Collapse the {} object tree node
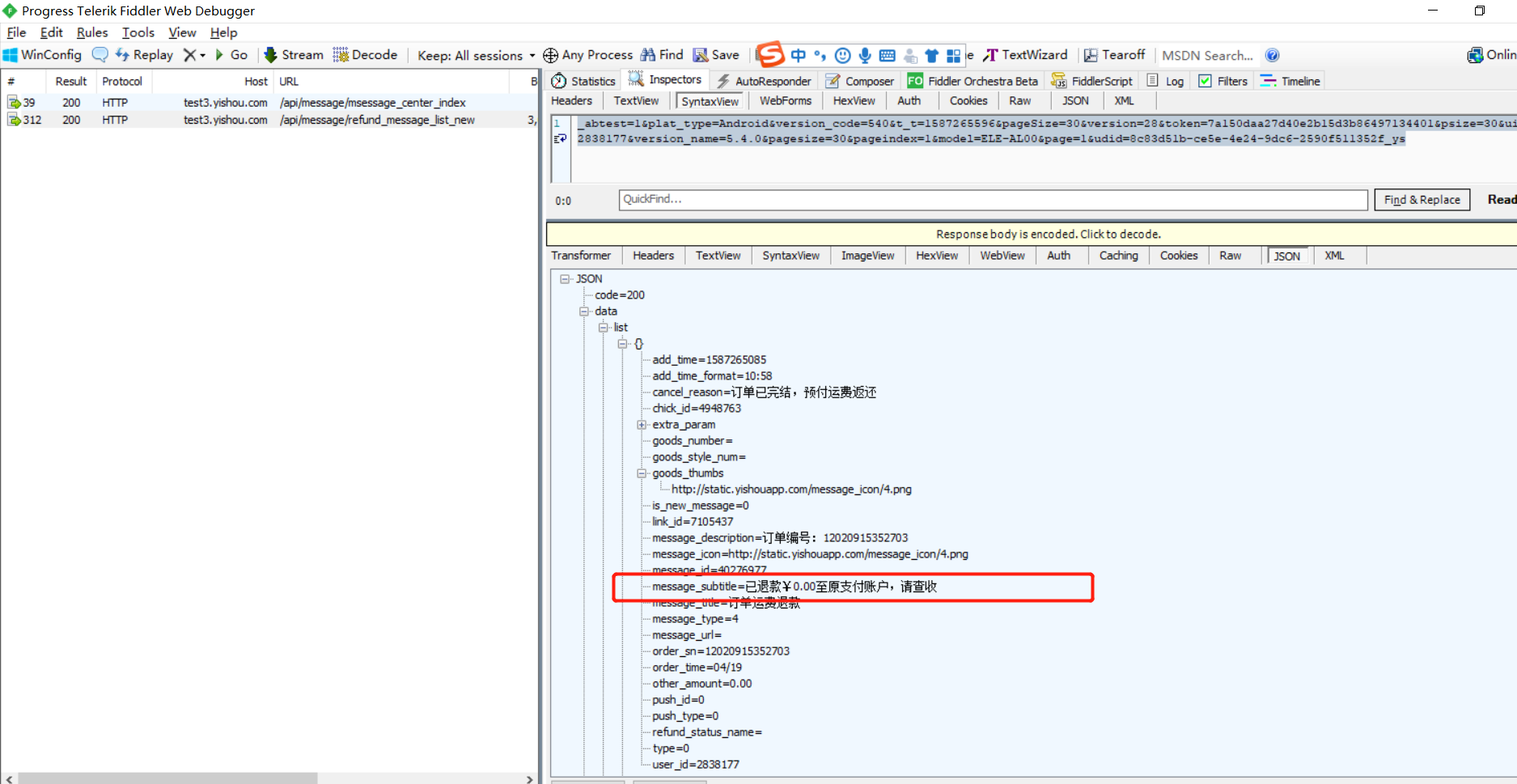Screen dimensions: 1517x784 623,344
